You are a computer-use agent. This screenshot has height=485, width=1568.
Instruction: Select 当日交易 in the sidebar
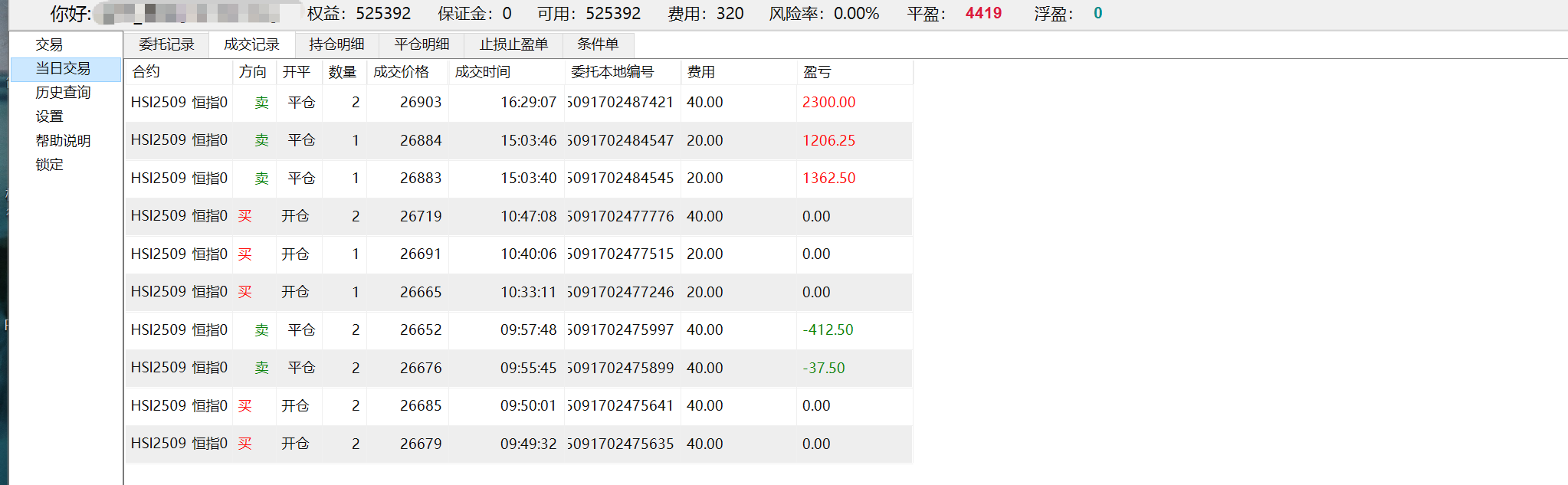pyautogui.click(x=63, y=69)
